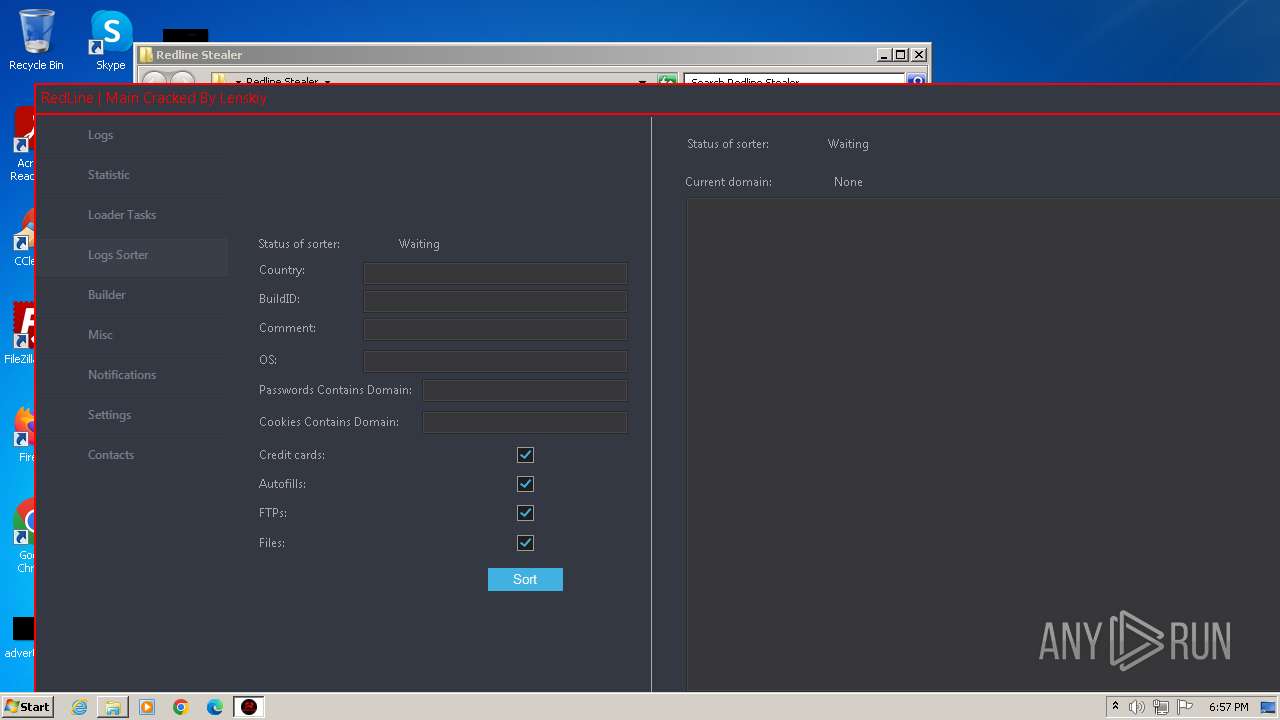
Task: Click the Windows Start button
Action: click(27, 707)
